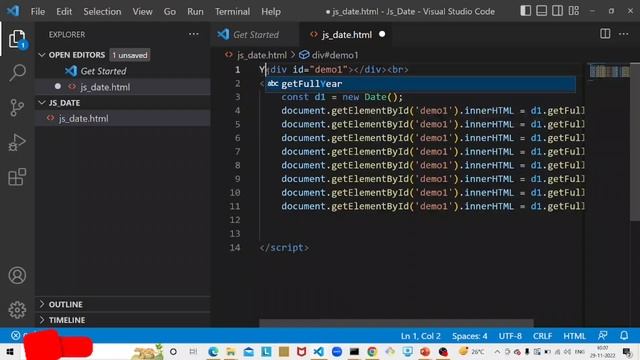Click js_date.html in the breadcrumb

point(262,55)
